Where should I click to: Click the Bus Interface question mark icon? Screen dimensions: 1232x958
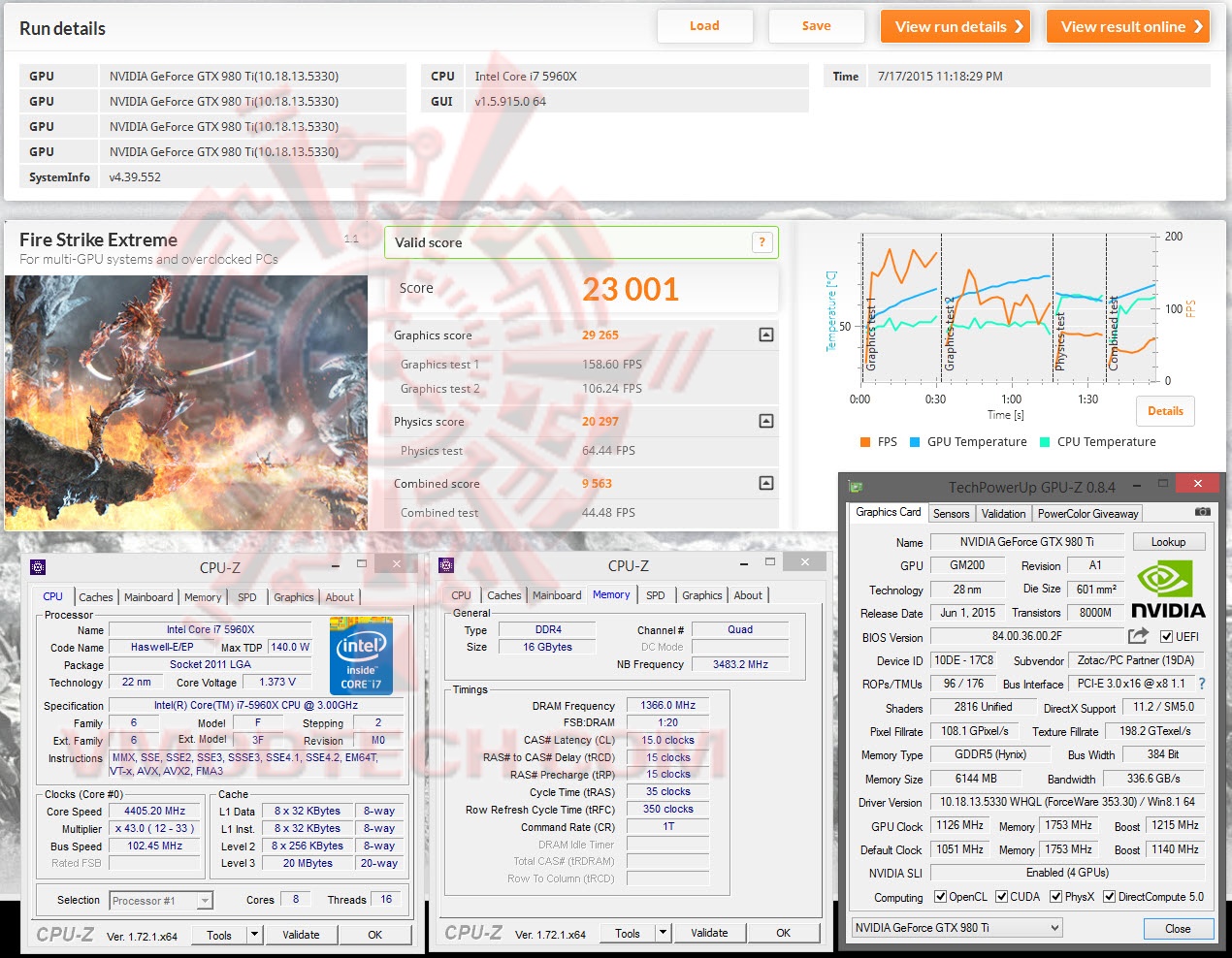click(x=1202, y=684)
